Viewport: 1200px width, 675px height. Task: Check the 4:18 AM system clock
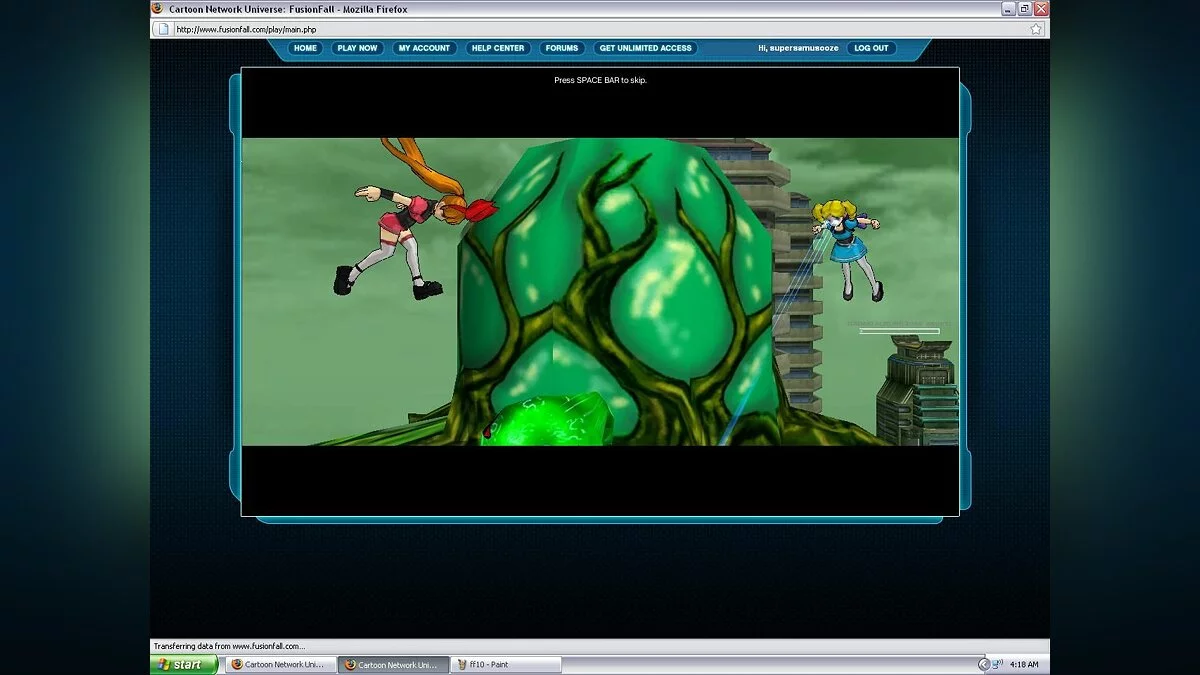click(1025, 664)
